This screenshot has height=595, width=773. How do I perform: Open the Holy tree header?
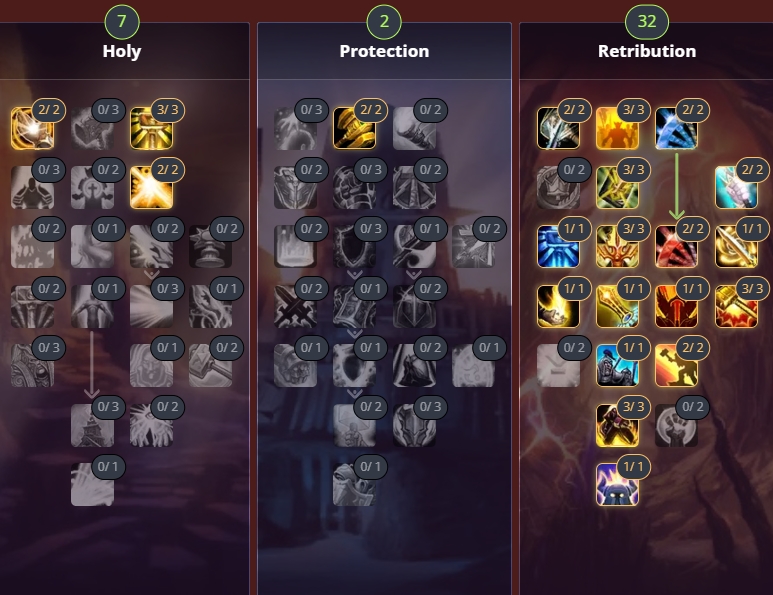click(x=122, y=51)
